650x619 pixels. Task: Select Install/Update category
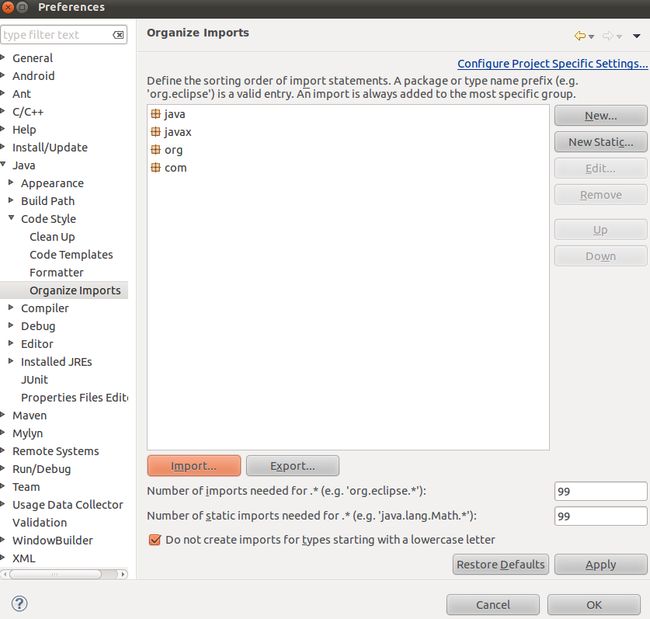(50, 147)
